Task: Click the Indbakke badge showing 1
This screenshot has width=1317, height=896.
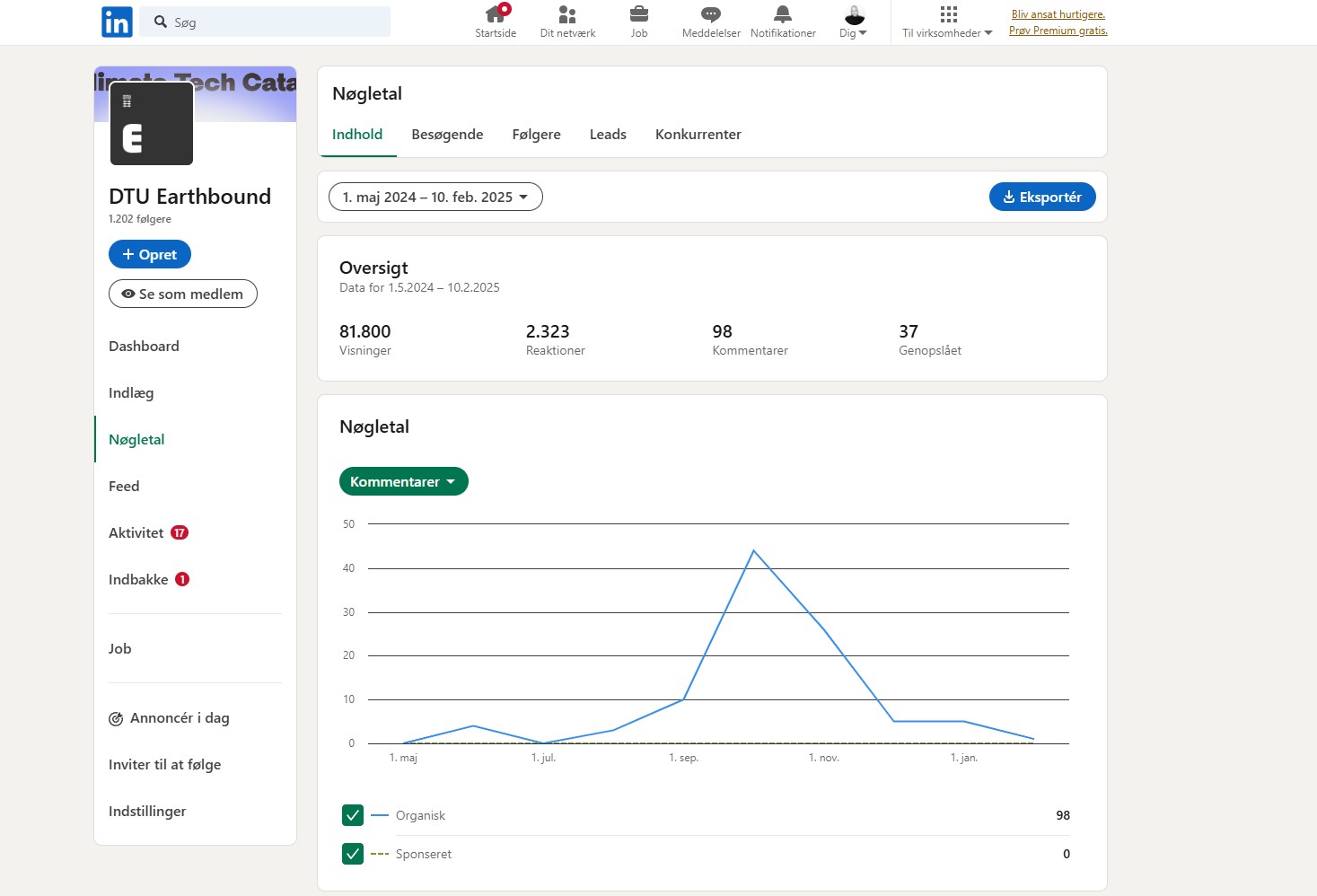Action: point(182,579)
